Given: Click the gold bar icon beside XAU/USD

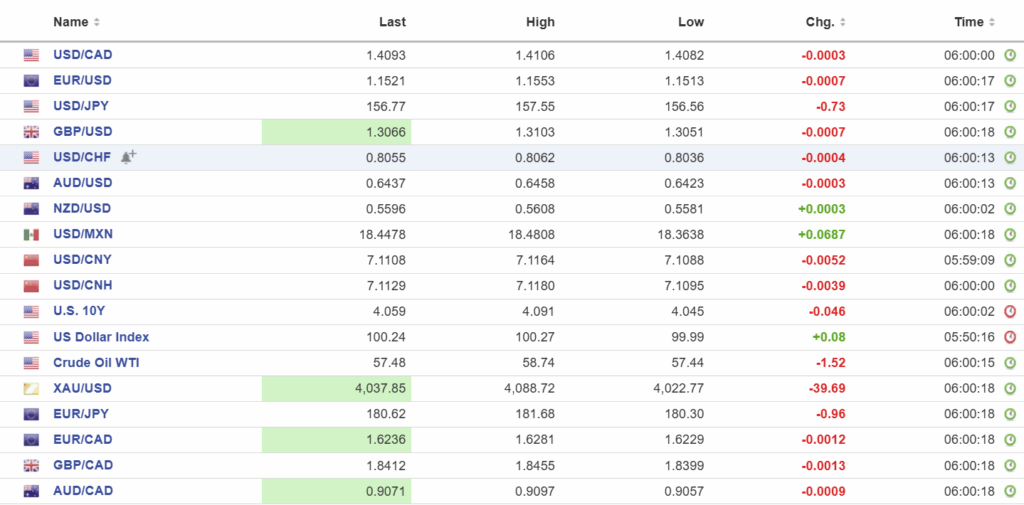Looking at the screenshot, I should pos(31,388).
